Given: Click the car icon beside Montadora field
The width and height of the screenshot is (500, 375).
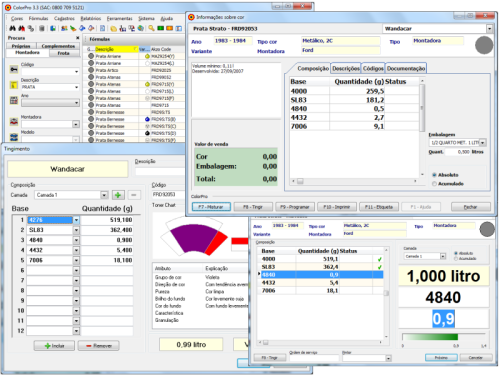Looking at the screenshot, I should [x=14, y=122].
